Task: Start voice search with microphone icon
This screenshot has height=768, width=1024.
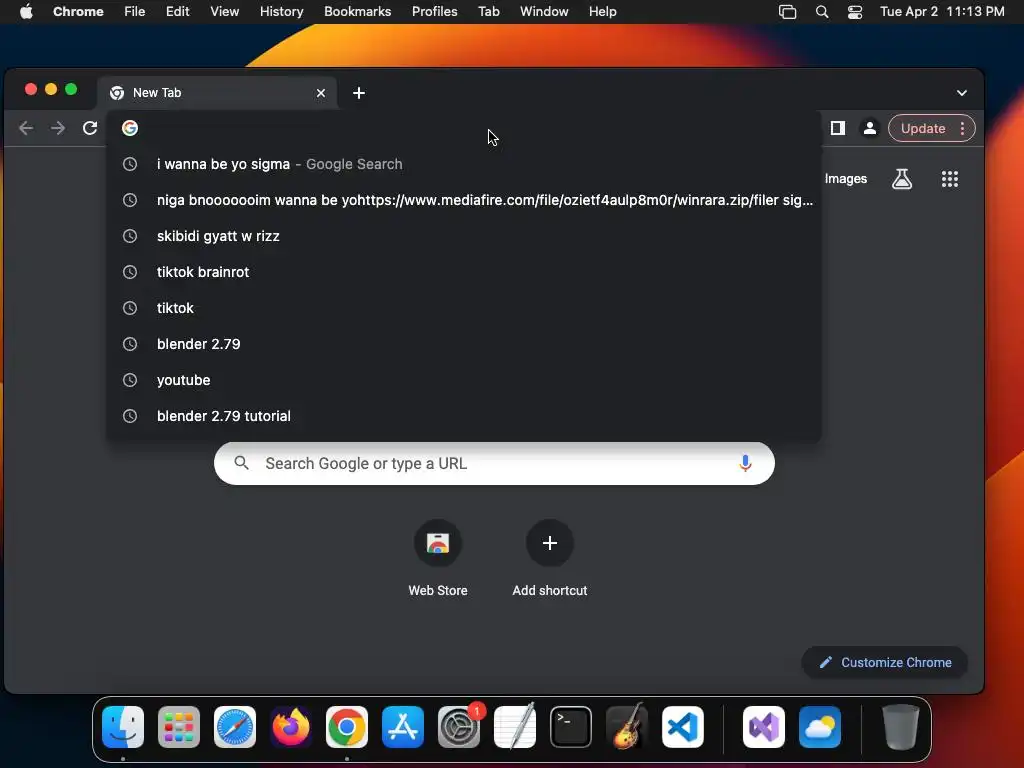Action: [745, 463]
